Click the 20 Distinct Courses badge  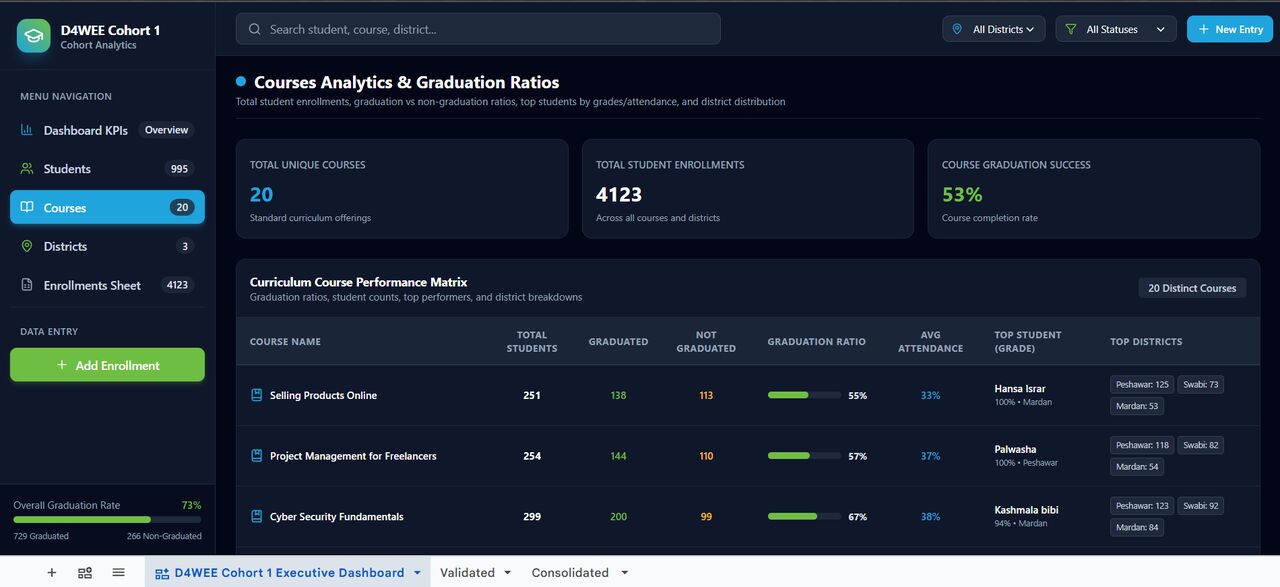point(1192,288)
